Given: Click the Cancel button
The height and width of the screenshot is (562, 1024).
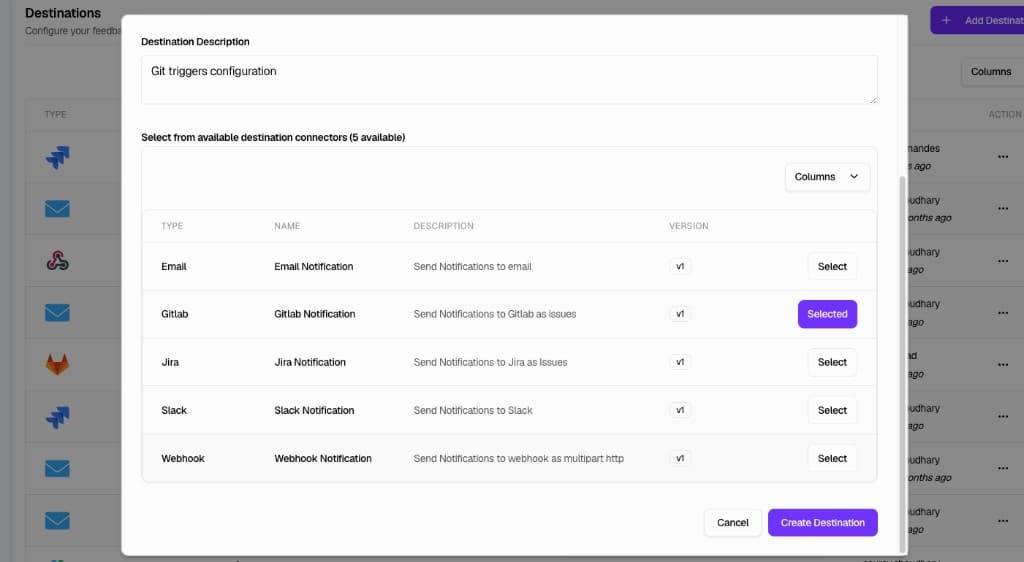Looking at the screenshot, I should click(x=733, y=523).
